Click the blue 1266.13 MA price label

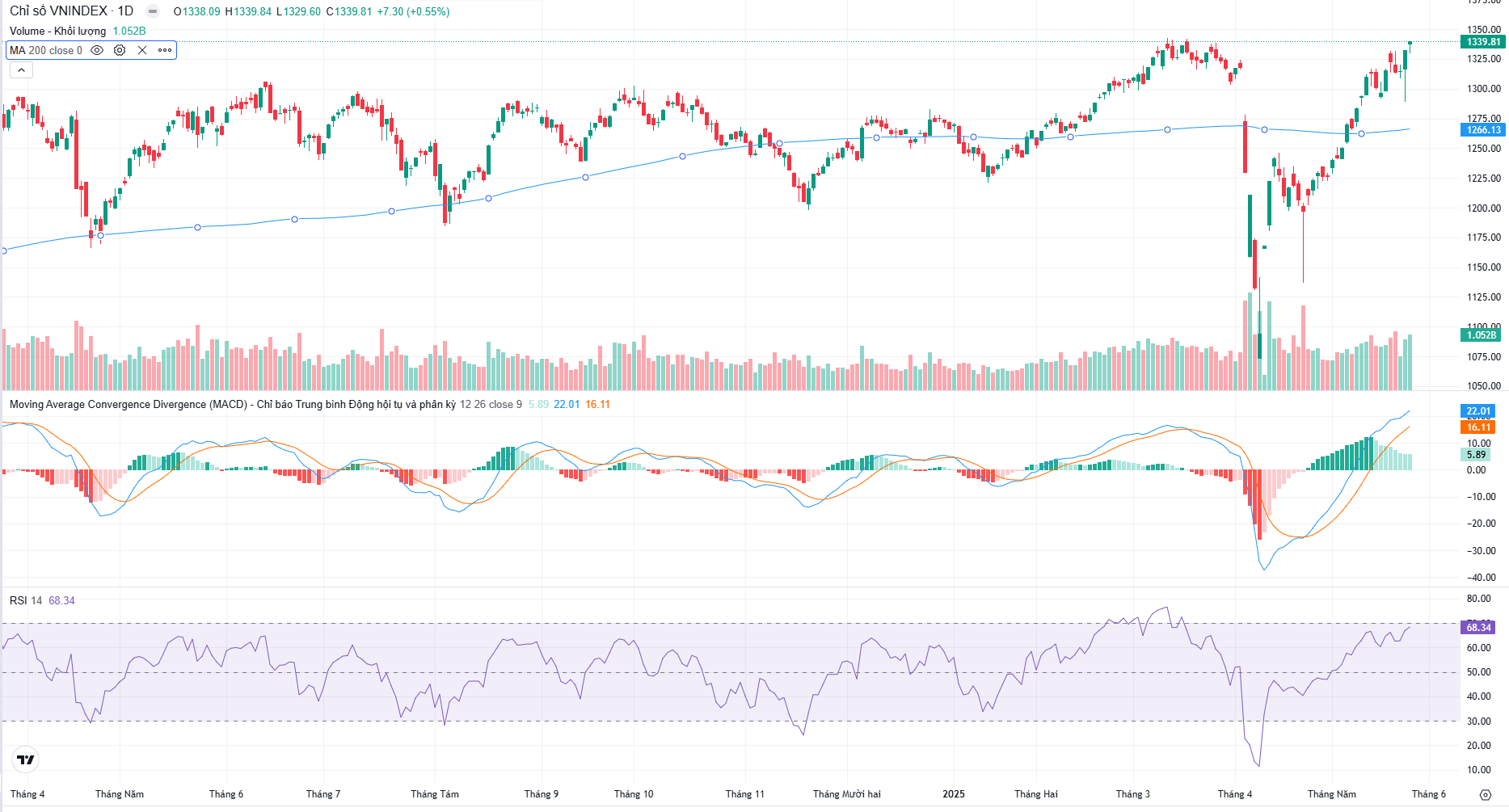coord(1483,130)
